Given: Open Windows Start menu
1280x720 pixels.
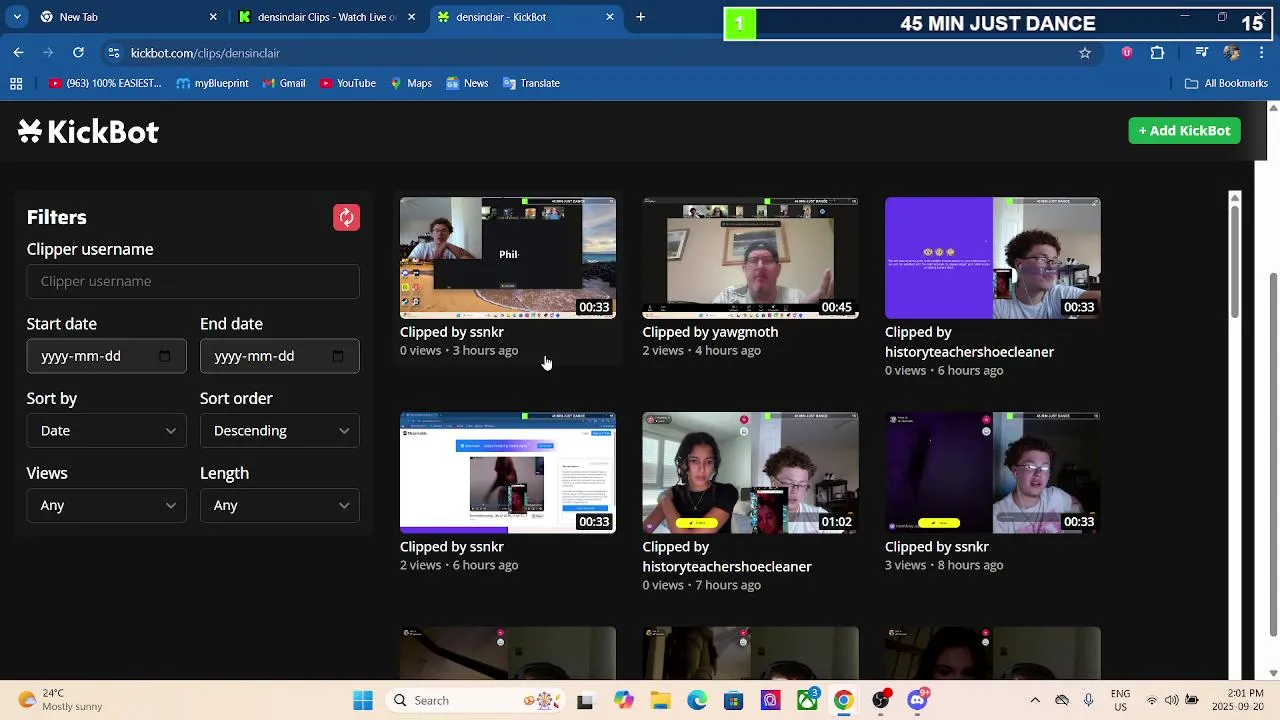Looking at the screenshot, I should 363,700.
